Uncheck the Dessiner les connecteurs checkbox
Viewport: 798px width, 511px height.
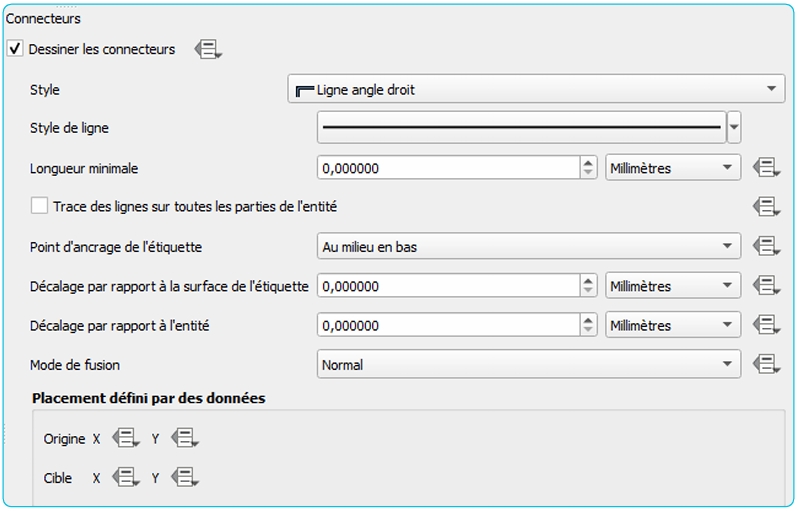click(15, 49)
